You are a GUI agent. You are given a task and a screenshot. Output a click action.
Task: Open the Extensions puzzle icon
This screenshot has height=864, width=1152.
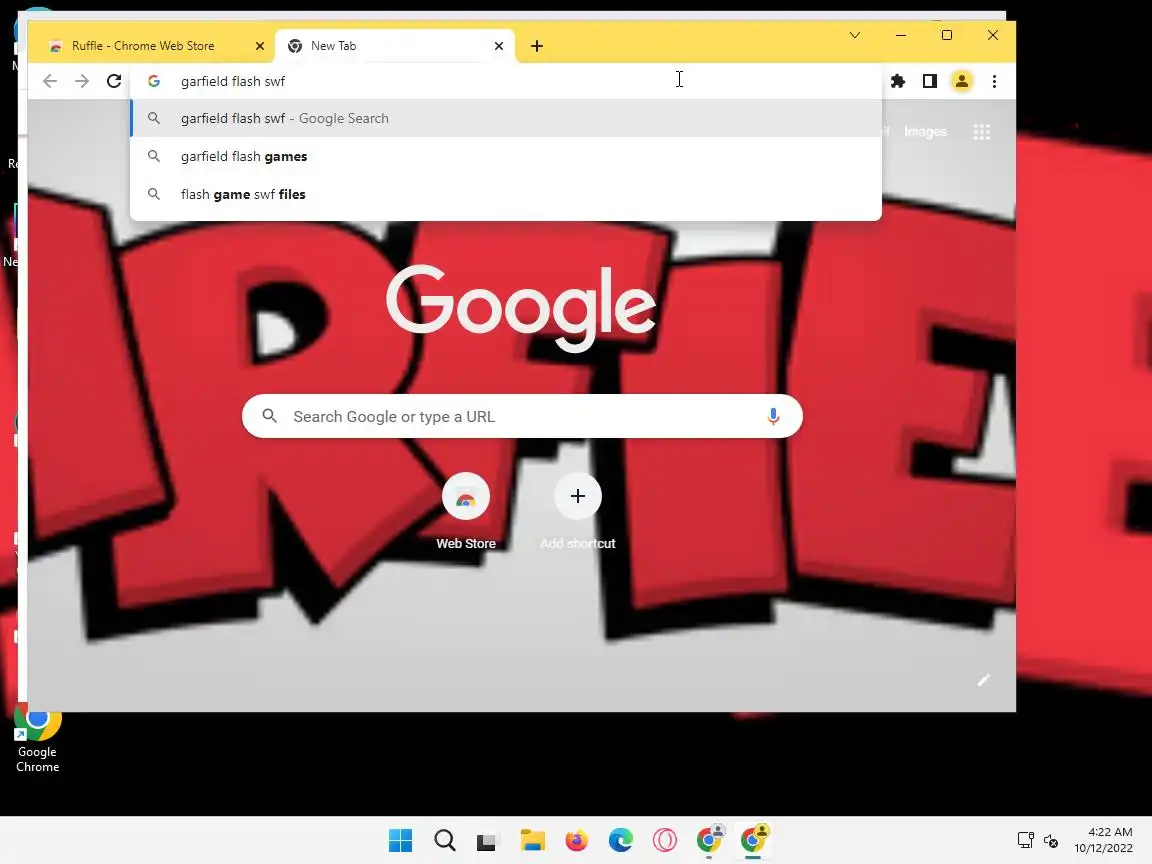(898, 81)
